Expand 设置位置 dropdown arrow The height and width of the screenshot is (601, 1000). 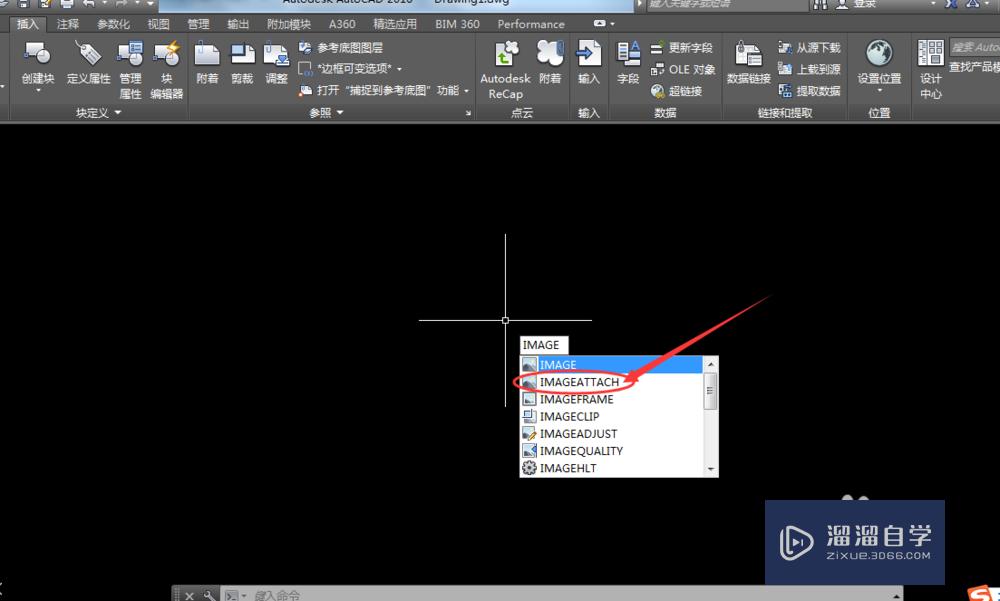coord(879,91)
